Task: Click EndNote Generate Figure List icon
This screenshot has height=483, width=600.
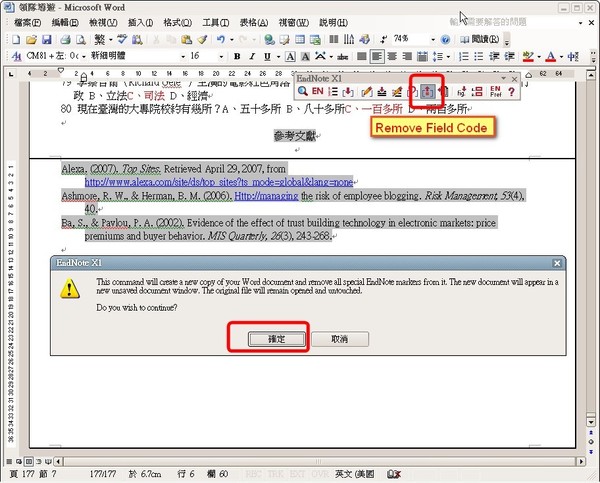Action: 477,91
